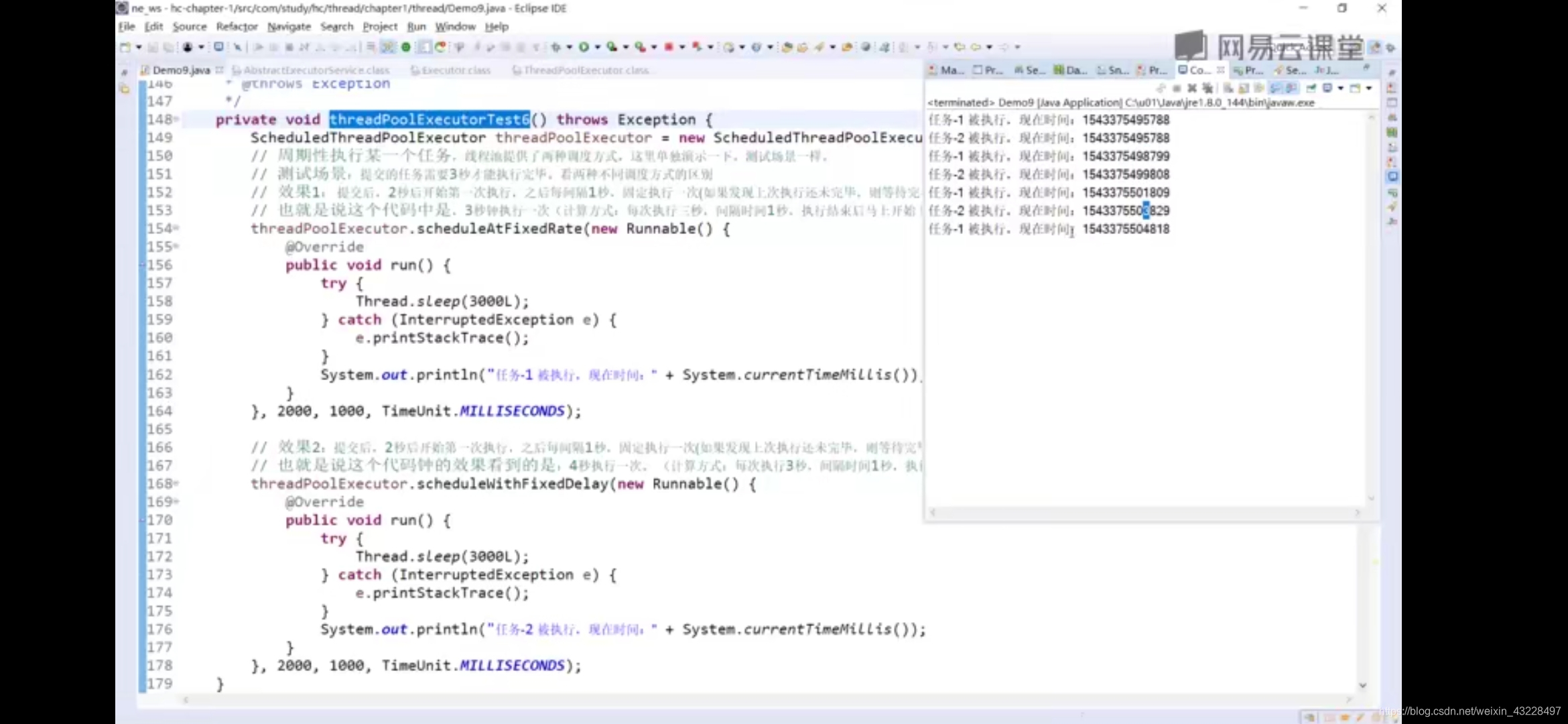Click the scheduleWithFixedDelay call on line 168

tap(512, 484)
